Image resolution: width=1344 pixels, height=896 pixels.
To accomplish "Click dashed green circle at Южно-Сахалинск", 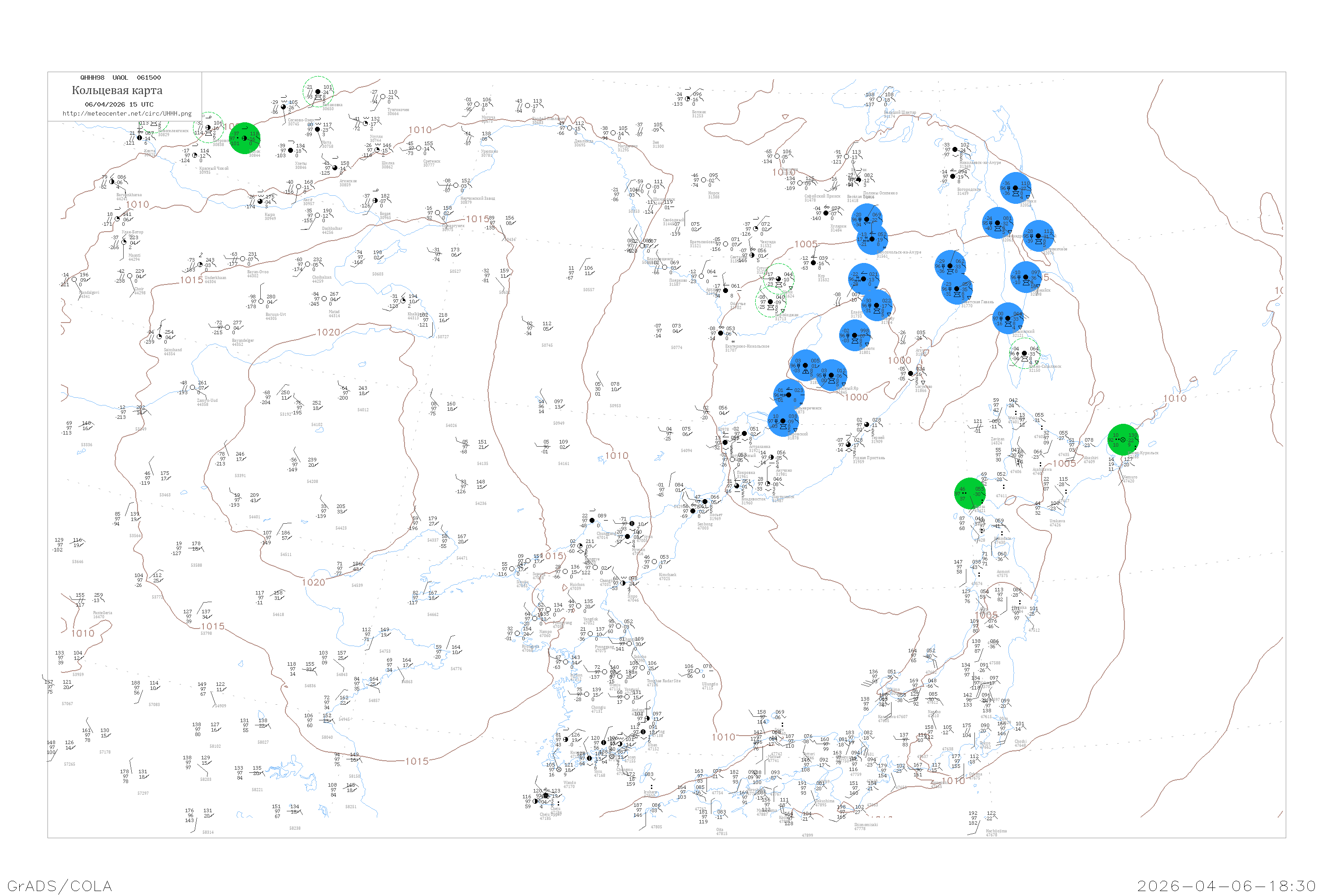I will tap(1025, 354).
